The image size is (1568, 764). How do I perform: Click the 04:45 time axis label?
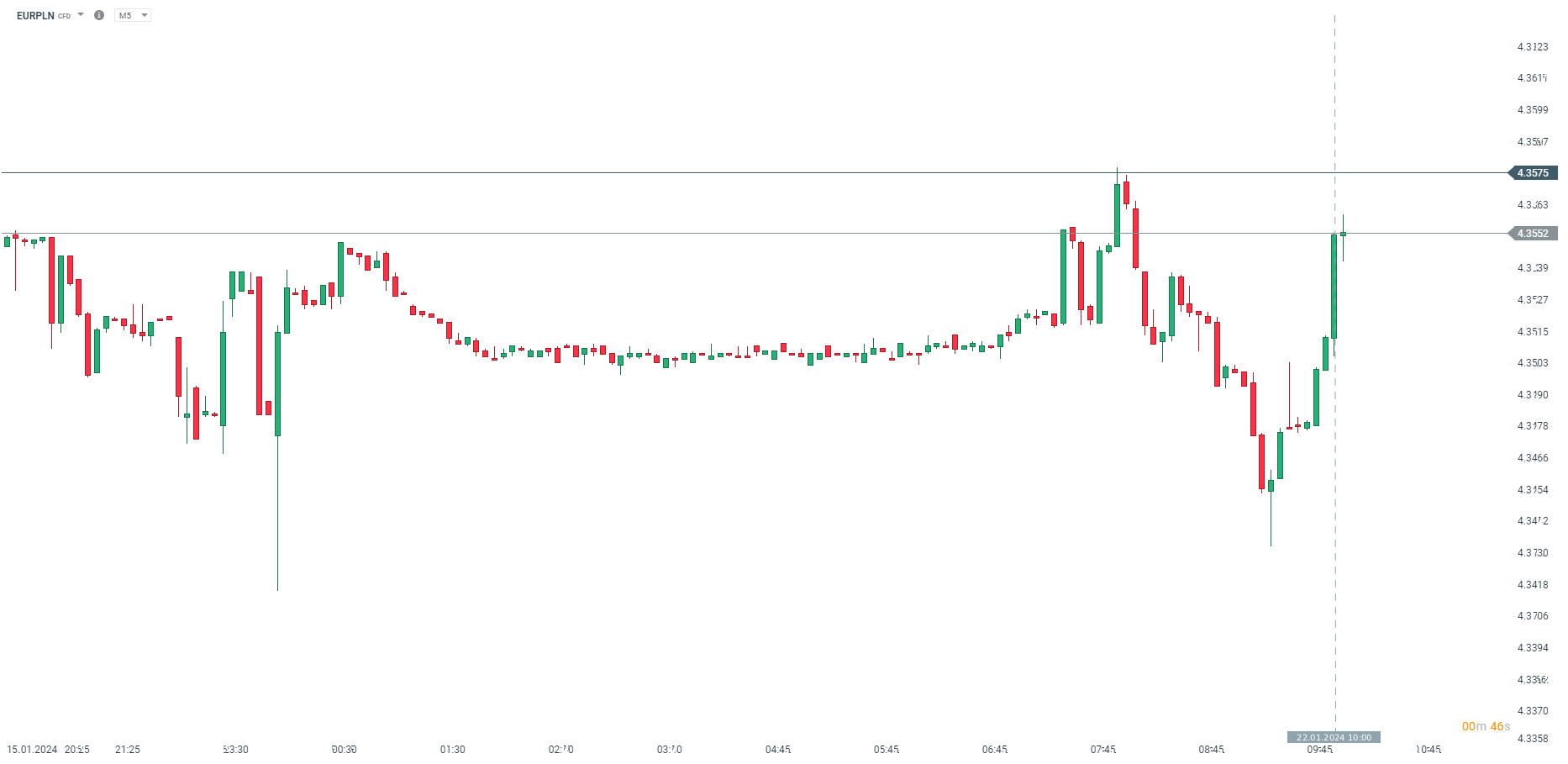click(x=777, y=749)
